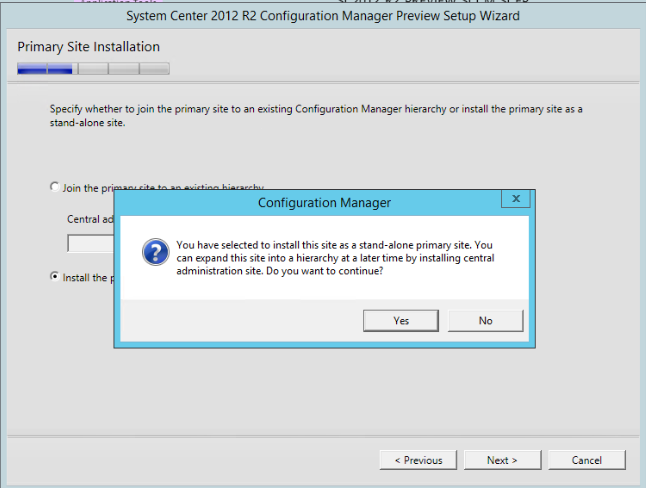The height and width of the screenshot is (488, 646).
Task: Advance with the Next button
Action: (502, 460)
